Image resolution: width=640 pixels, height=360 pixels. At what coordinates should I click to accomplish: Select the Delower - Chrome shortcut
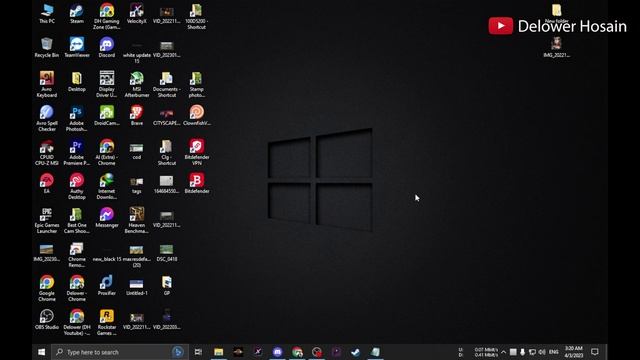77,288
